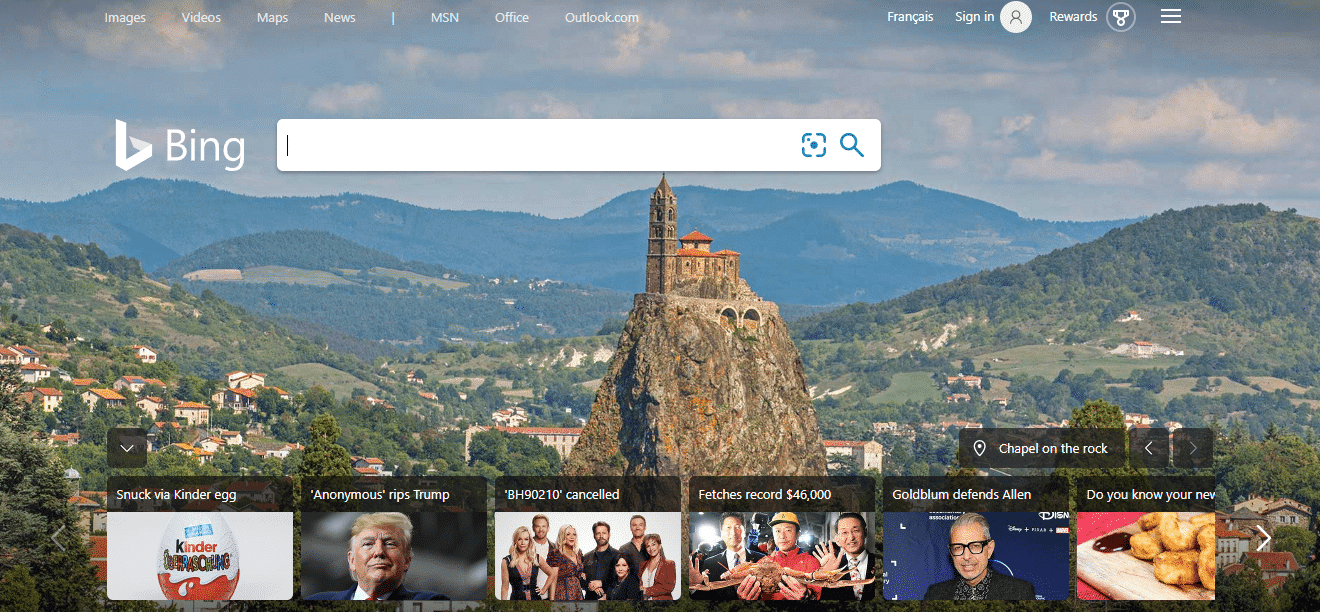This screenshot has width=1320, height=612.
Task: Show next background image arrow
Action: (1193, 448)
